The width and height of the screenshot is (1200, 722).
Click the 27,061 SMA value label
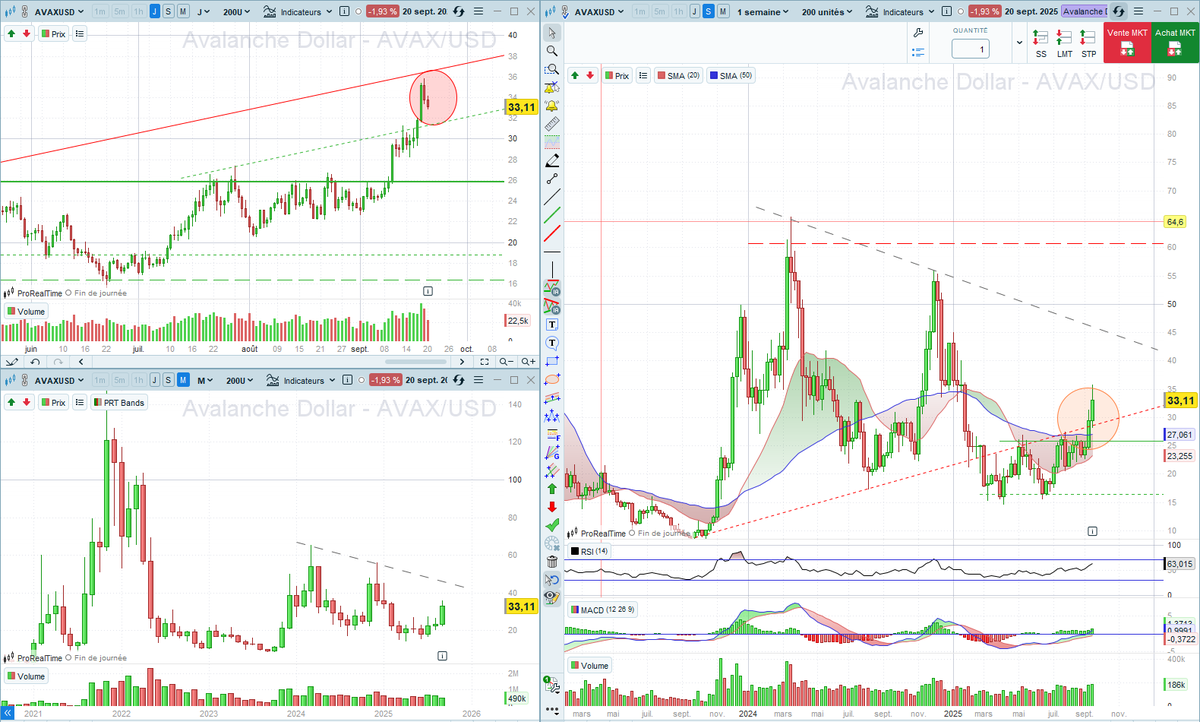[x=1180, y=435]
